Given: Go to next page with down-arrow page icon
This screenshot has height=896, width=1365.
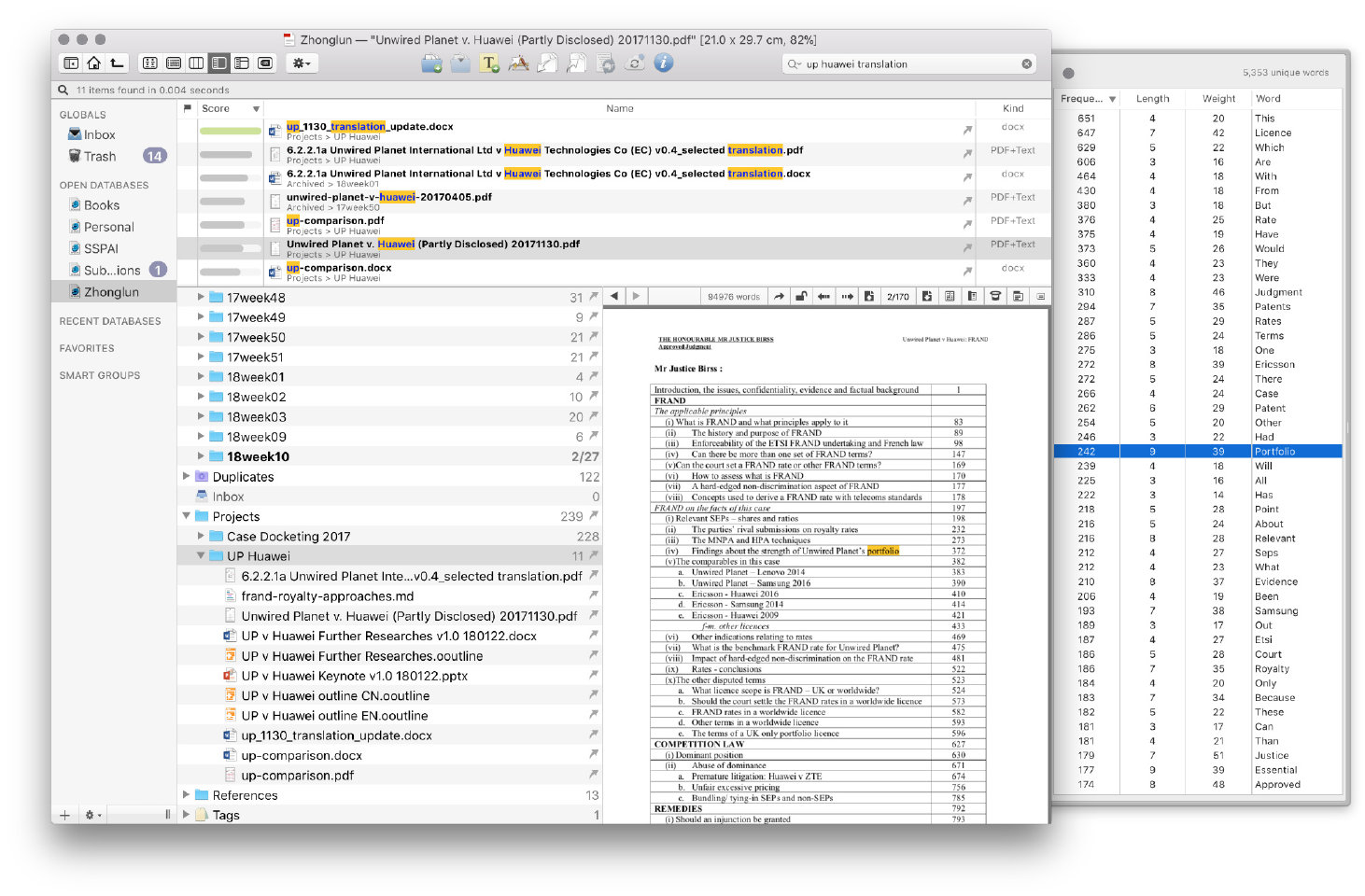Looking at the screenshot, I should pyautogui.click(x=926, y=297).
